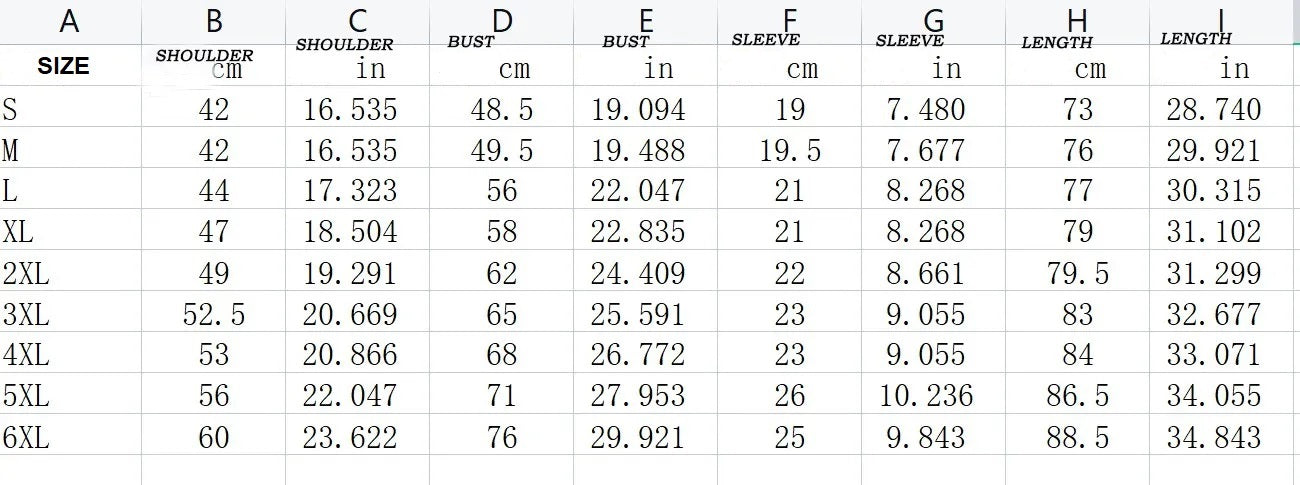Select shoulder inch value 17.323
Viewport: 1300px width, 485px height.
[350, 191]
